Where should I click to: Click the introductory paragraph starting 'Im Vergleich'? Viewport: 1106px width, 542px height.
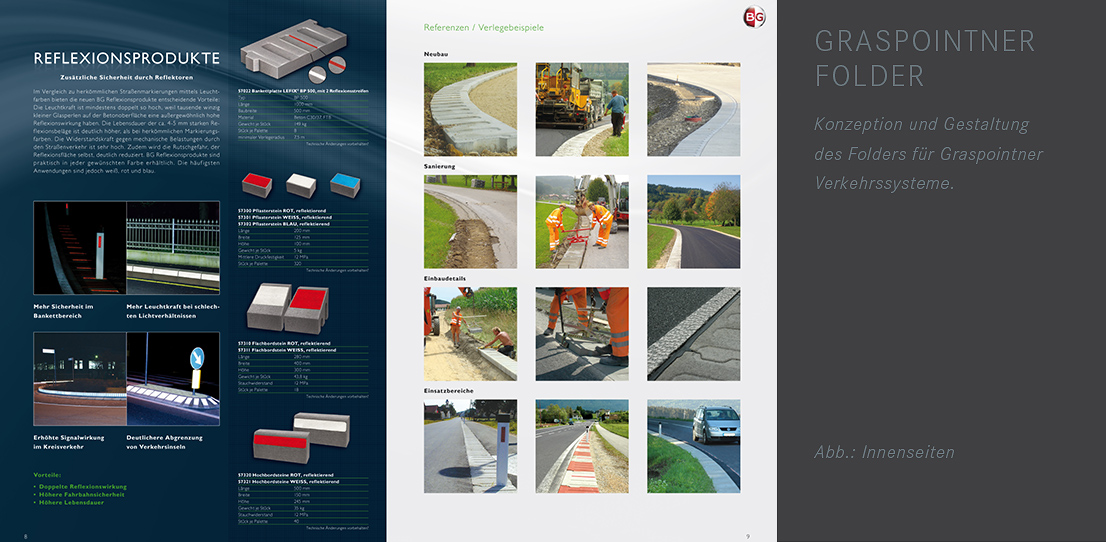(x=127, y=132)
